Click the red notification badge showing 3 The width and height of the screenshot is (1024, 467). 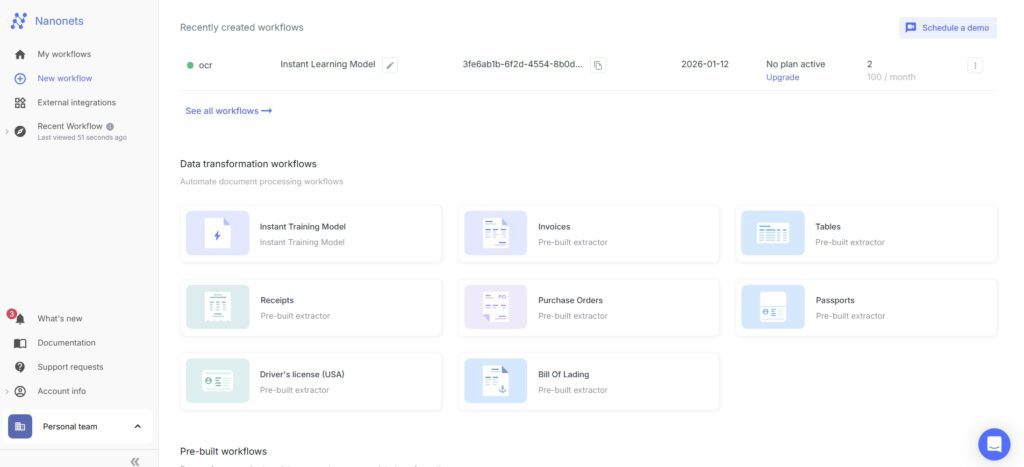(11, 314)
